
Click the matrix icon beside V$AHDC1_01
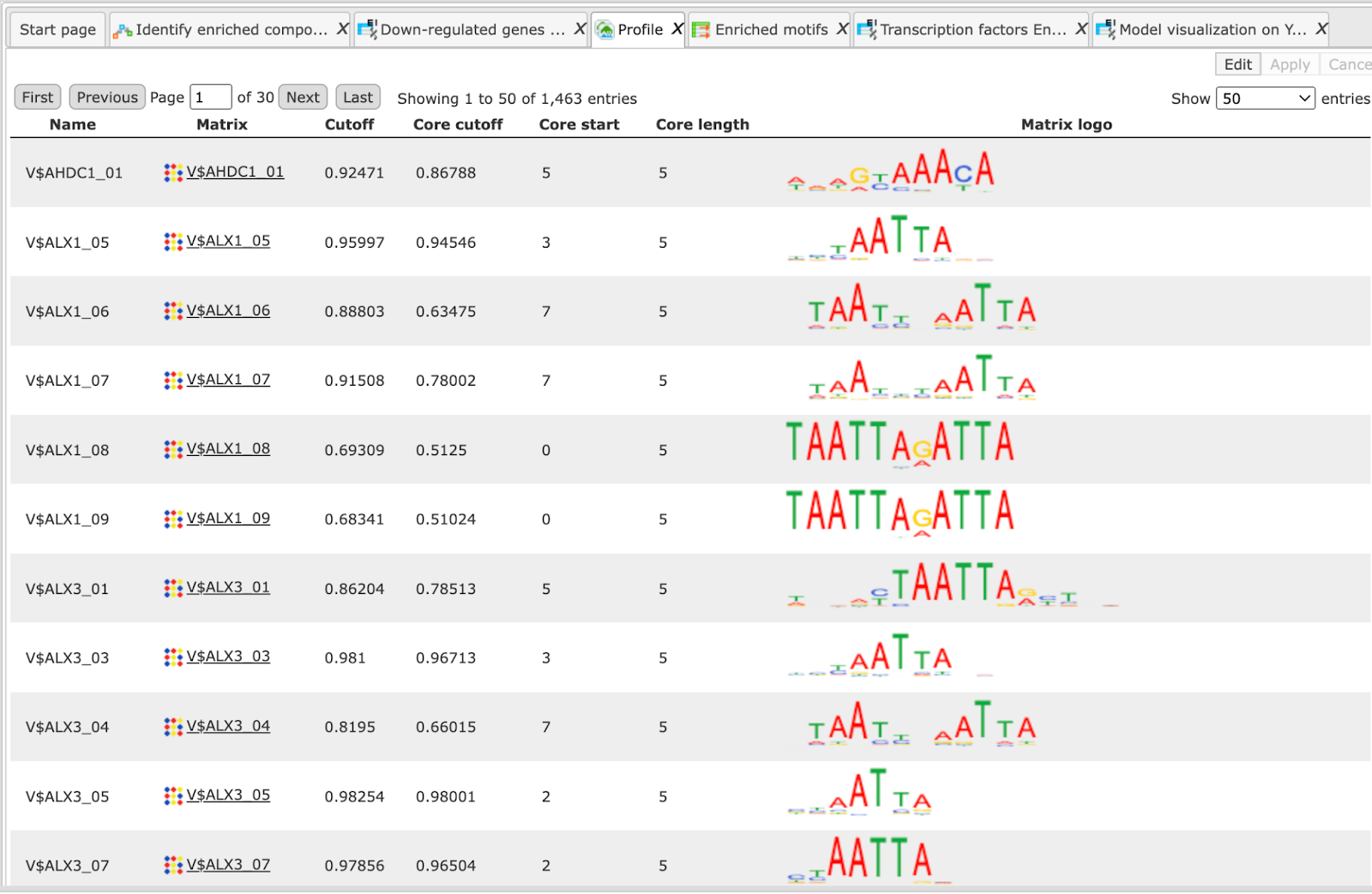pyautogui.click(x=173, y=172)
